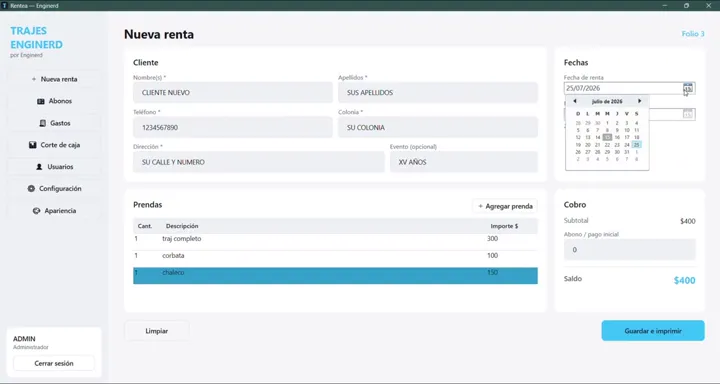720x384 pixels.
Task: Pick day 12 in the calendar
Action: (578, 137)
